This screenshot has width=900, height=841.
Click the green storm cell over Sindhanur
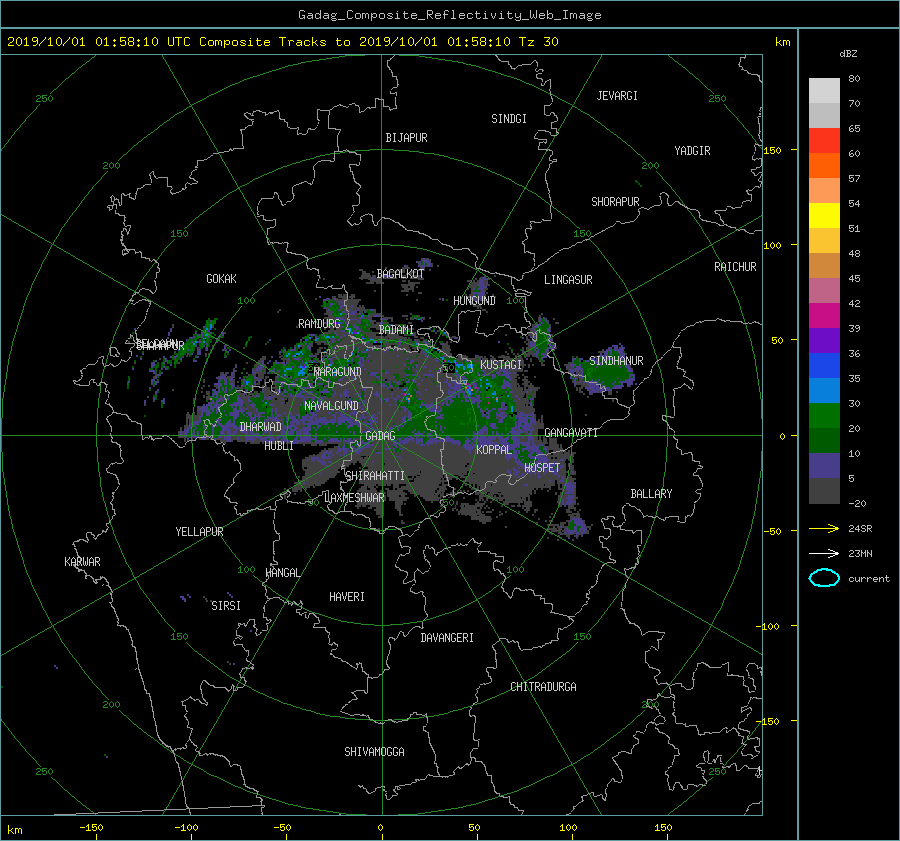pos(603,371)
